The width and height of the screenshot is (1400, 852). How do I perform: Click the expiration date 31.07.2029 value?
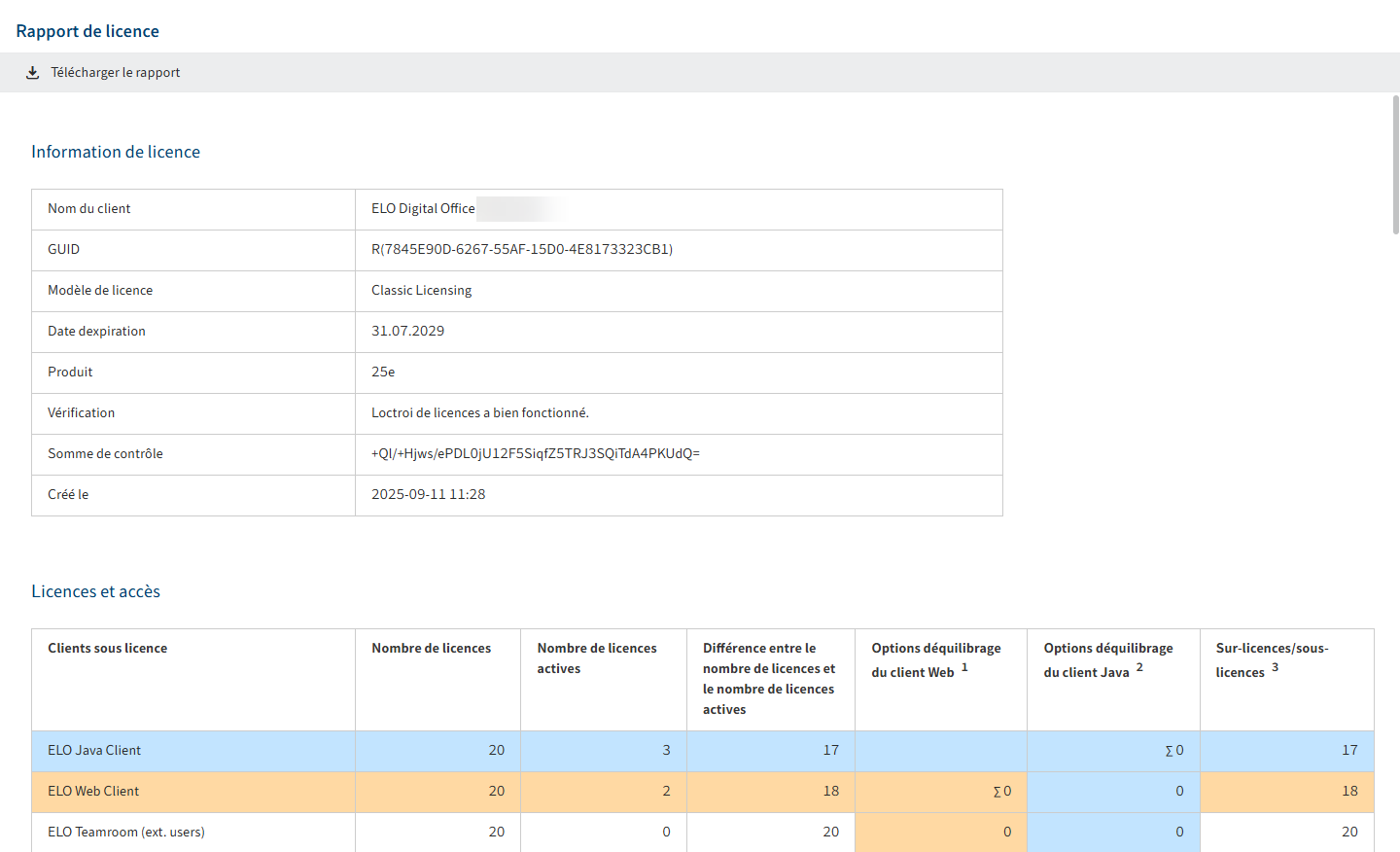[407, 332]
